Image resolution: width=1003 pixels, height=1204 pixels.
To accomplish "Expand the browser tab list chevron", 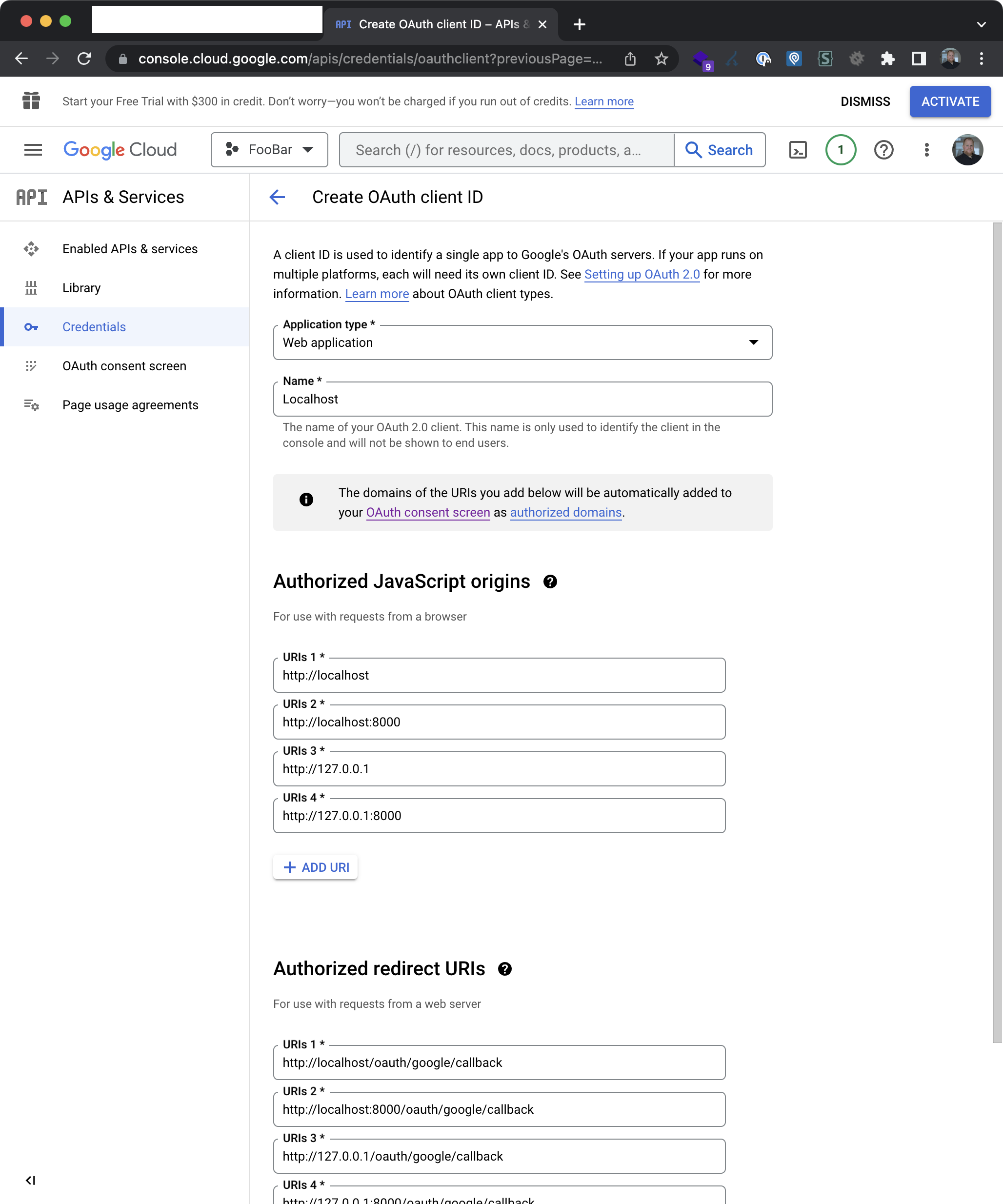I will [981, 25].
